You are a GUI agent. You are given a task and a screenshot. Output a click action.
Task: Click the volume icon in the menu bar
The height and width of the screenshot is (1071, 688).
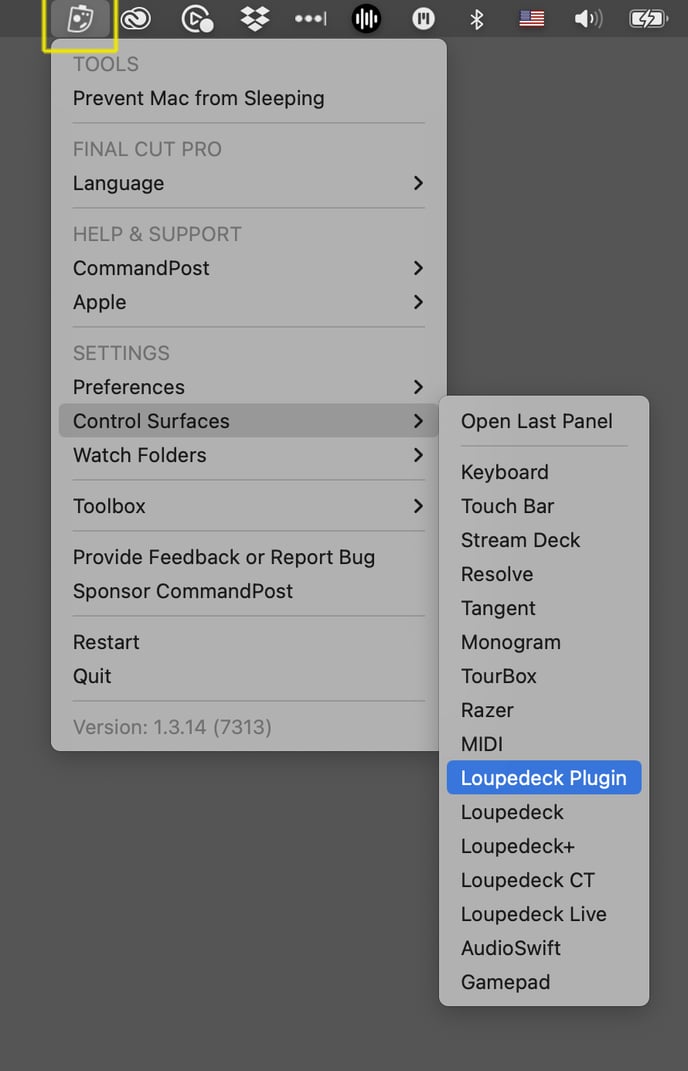tap(588, 18)
